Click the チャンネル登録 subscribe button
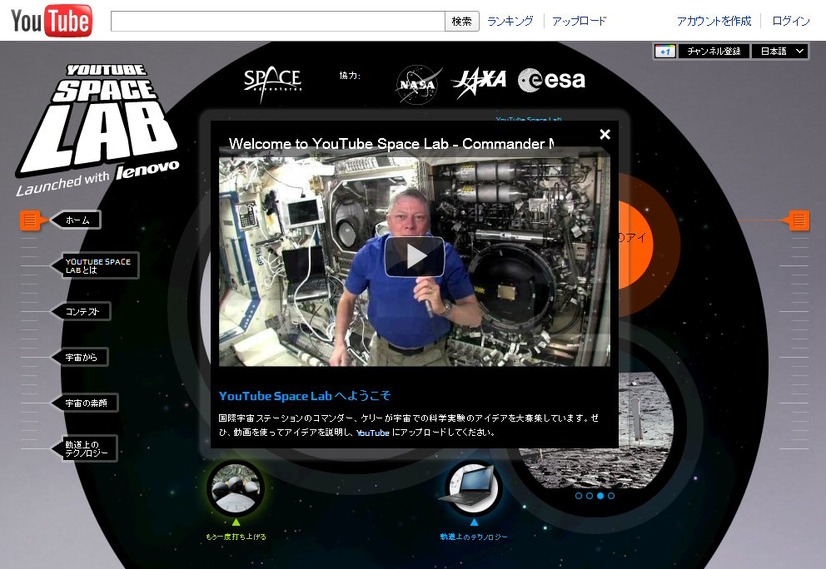This screenshot has height=569, width=826. click(x=713, y=51)
